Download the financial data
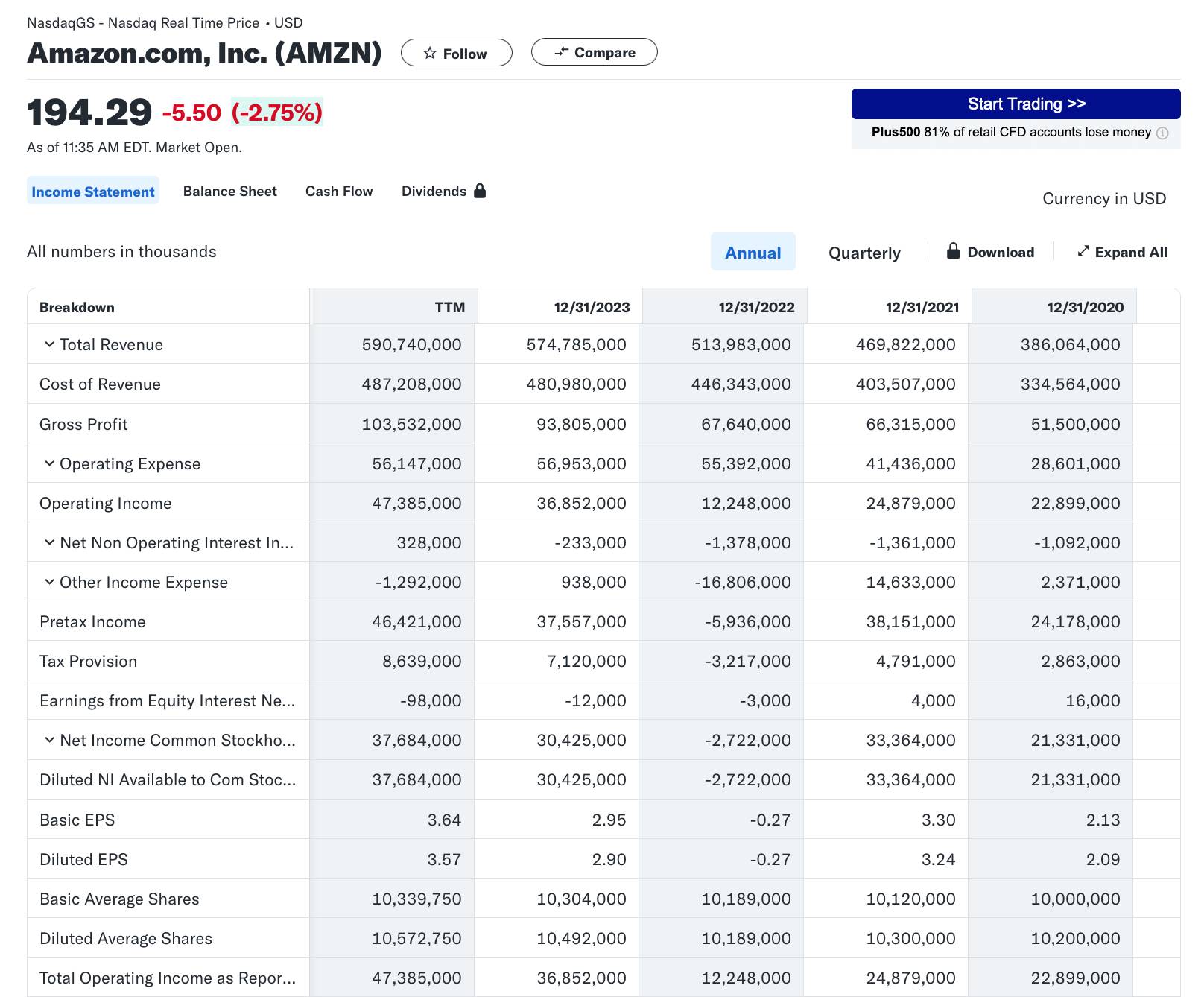Viewport: 1204px width, 997px height. click(990, 252)
